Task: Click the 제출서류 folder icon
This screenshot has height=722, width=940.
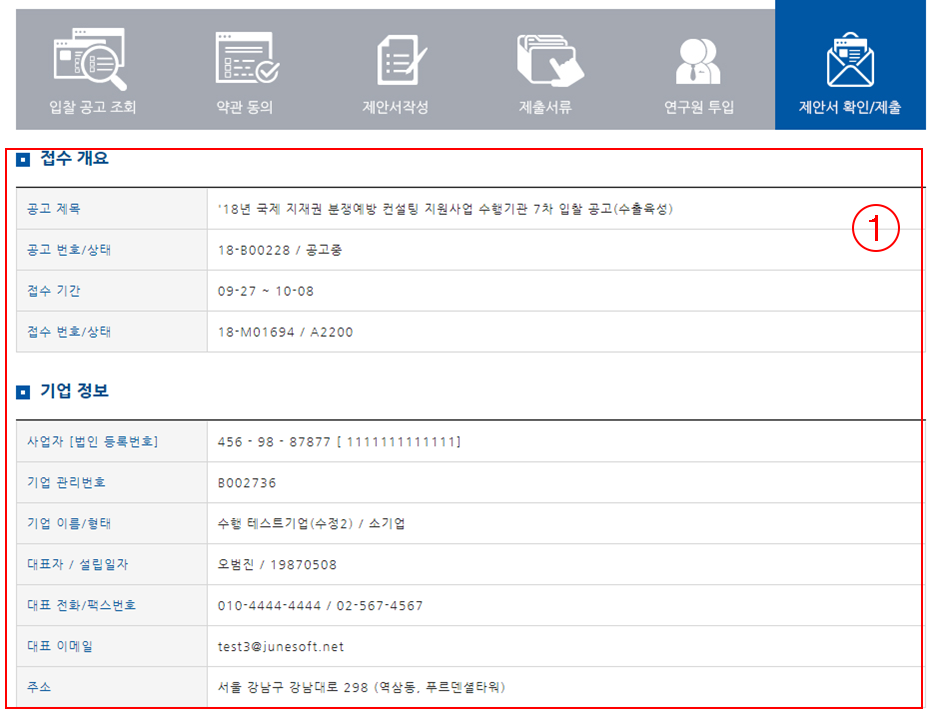Action: point(549,58)
